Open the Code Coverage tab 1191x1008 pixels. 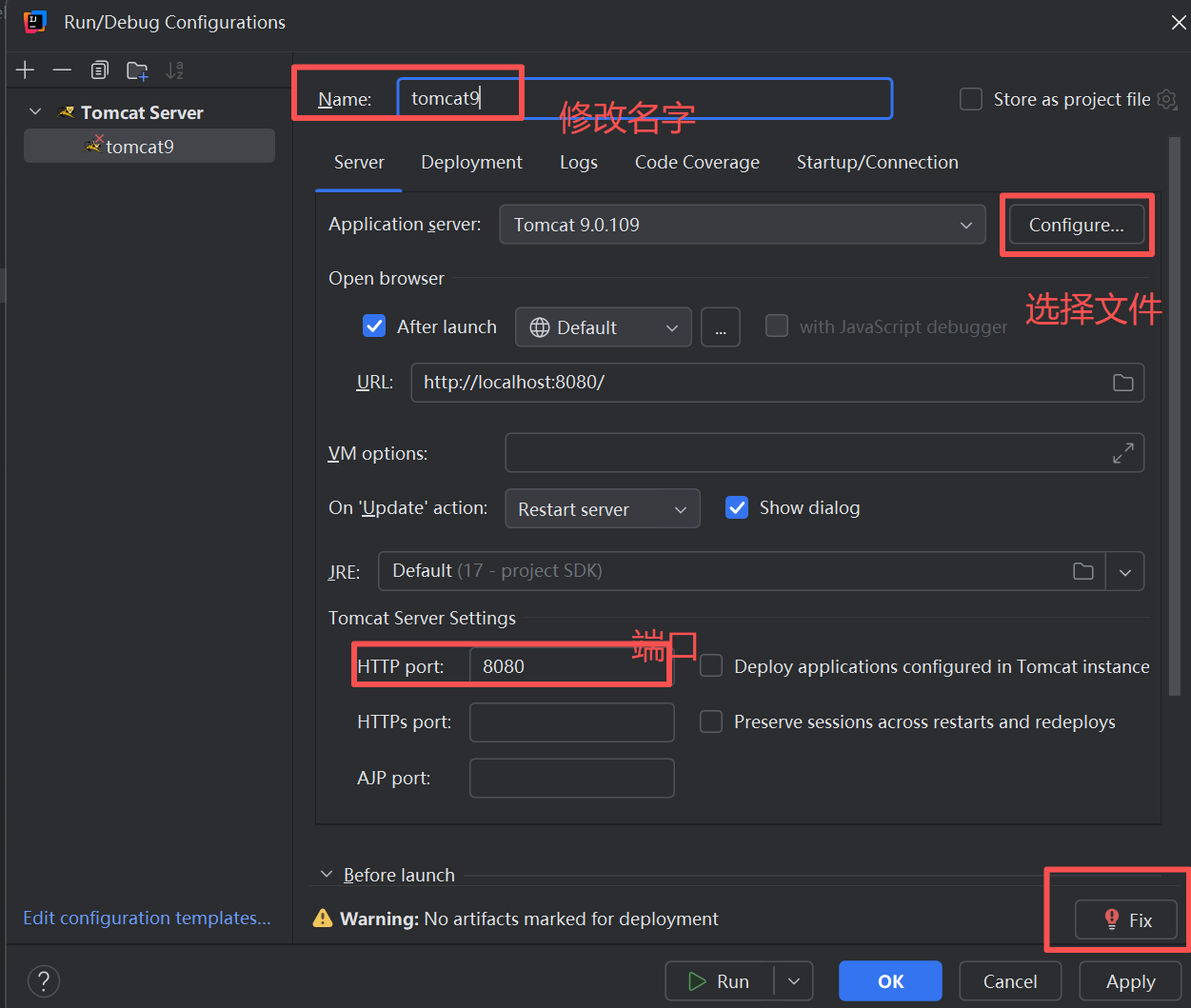tap(697, 162)
